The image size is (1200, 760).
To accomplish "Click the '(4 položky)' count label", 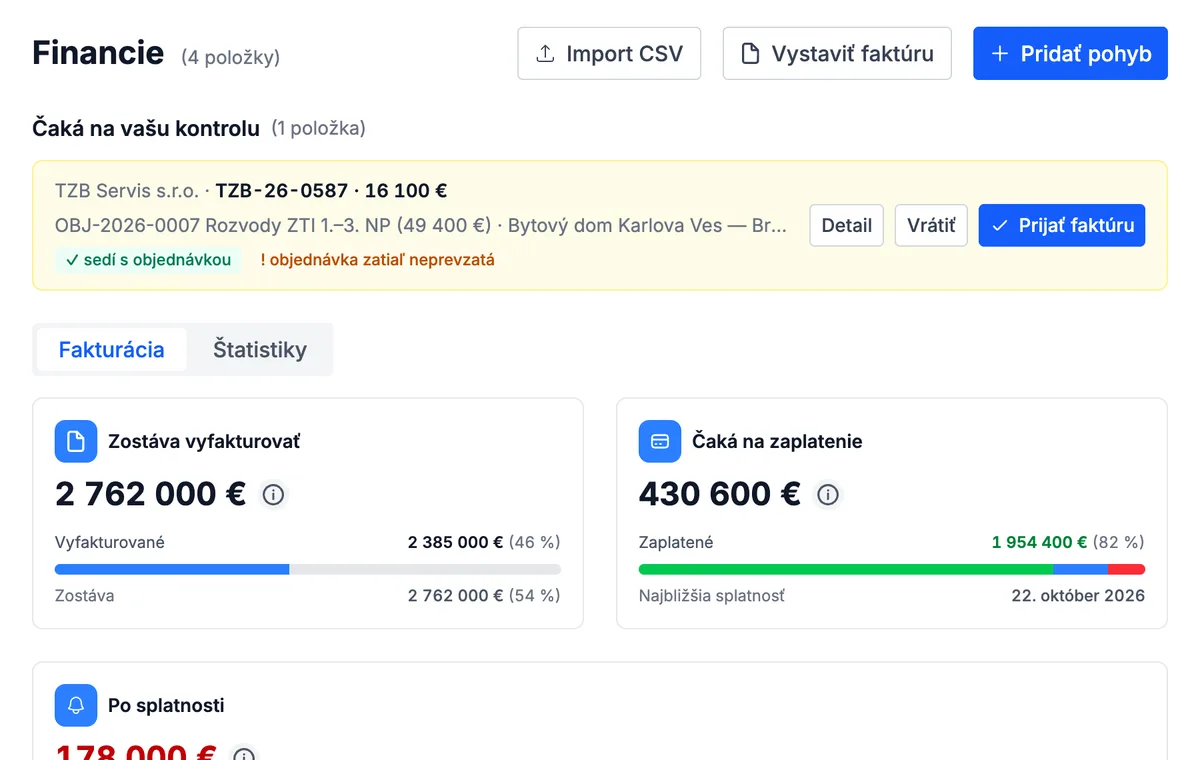I will coord(230,57).
